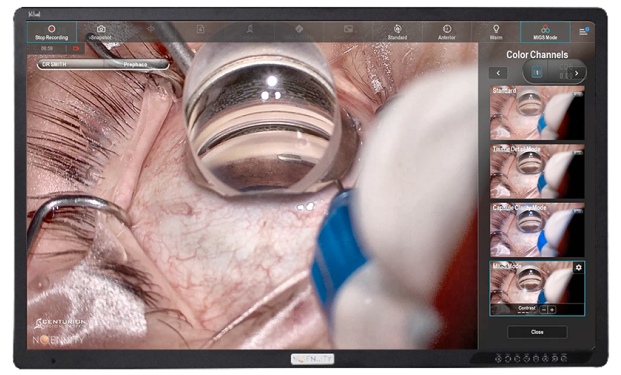Increase Contrast with plus button
This screenshot has width=621, height=375.
click(x=552, y=310)
